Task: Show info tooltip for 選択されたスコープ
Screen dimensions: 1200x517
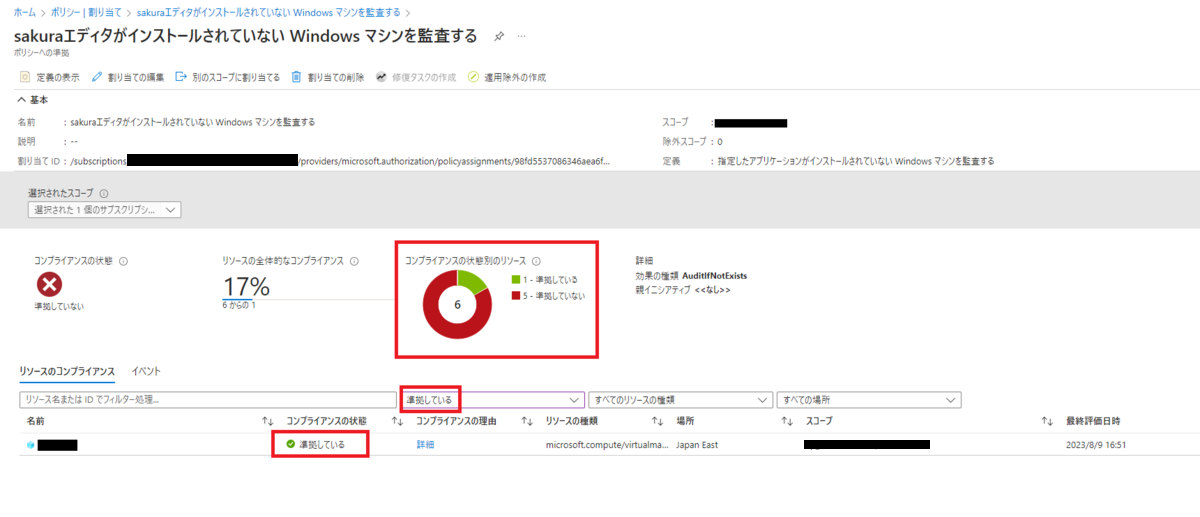Action: click(104, 195)
